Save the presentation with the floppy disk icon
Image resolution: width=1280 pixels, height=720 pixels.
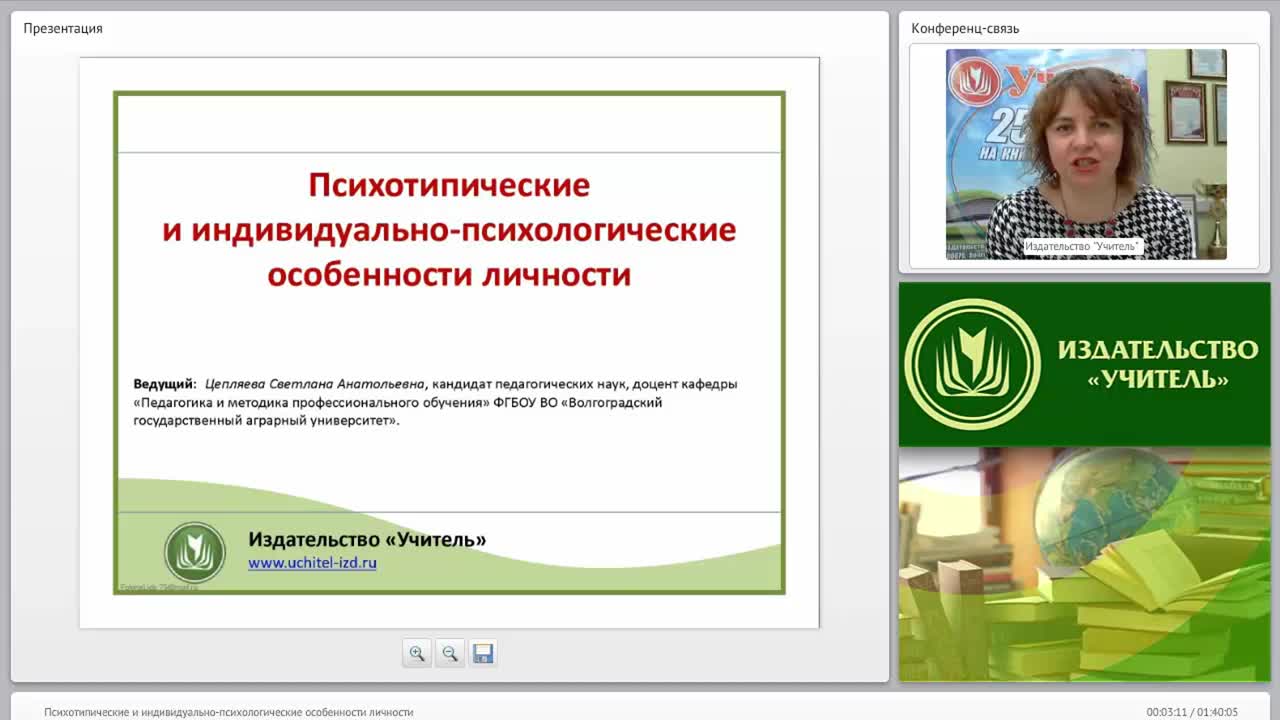coord(483,653)
